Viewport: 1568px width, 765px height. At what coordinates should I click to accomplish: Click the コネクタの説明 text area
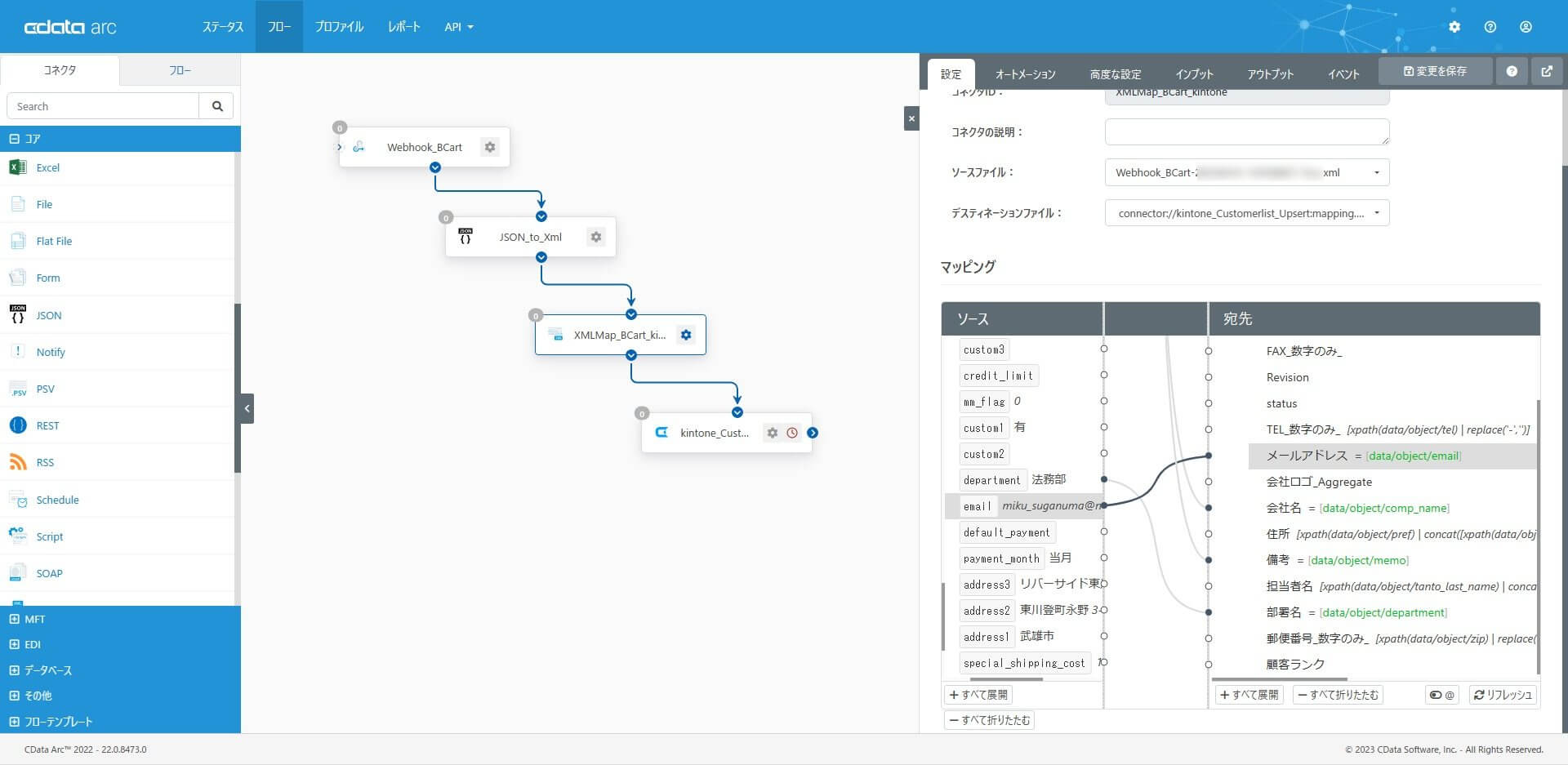click(1247, 131)
